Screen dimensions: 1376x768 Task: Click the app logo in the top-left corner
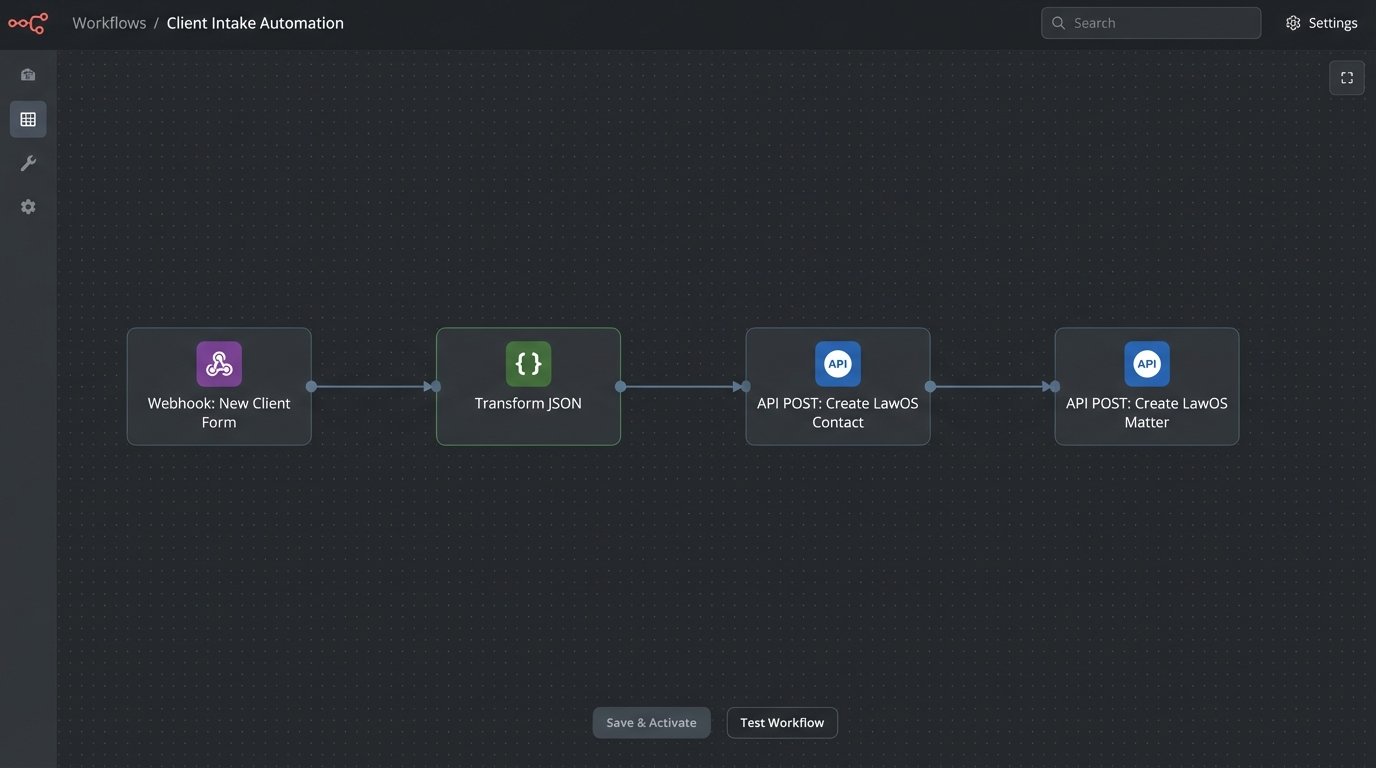(x=27, y=22)
